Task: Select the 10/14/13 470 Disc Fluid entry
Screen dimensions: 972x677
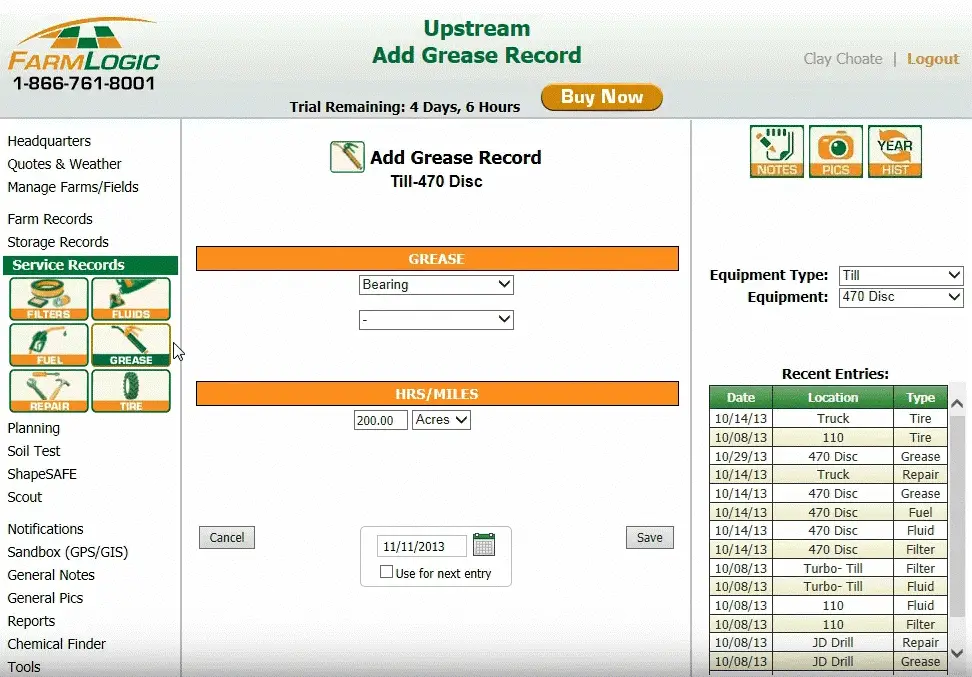Action: (x=828, y=531)
